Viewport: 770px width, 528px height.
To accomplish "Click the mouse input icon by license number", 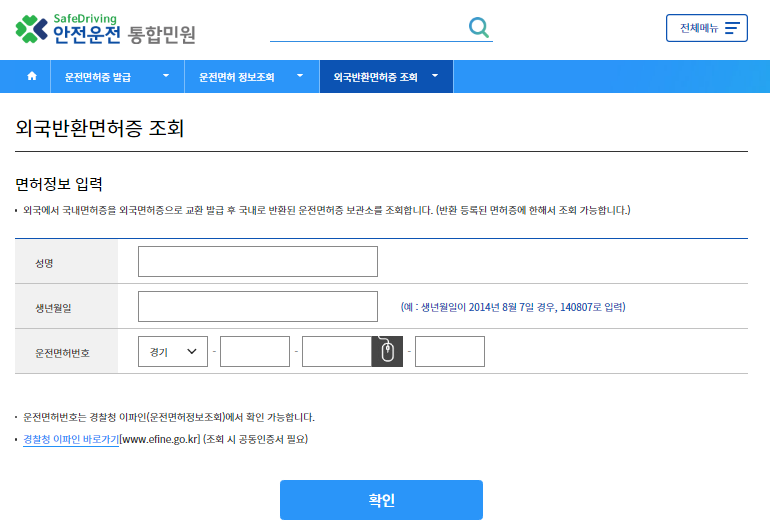I will click(388, 352).
